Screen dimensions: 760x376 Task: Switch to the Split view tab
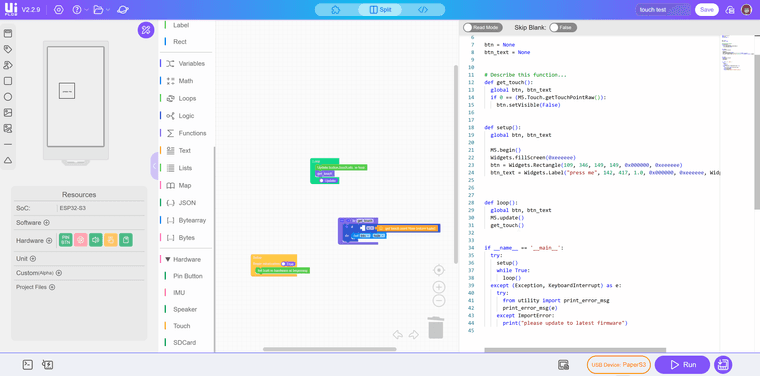tap(379, 10)
